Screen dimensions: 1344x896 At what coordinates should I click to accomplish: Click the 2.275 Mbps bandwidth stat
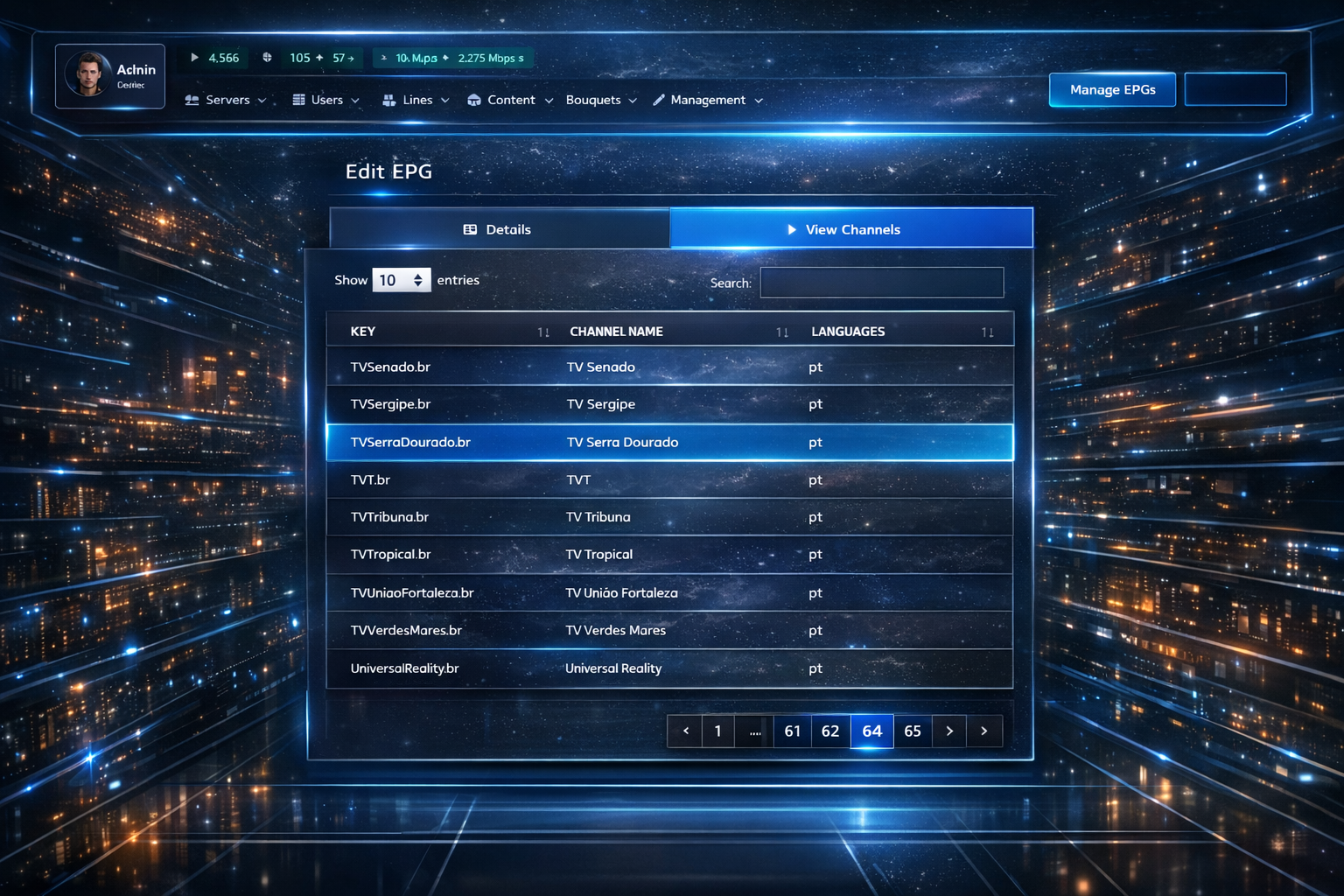(491, 58)
